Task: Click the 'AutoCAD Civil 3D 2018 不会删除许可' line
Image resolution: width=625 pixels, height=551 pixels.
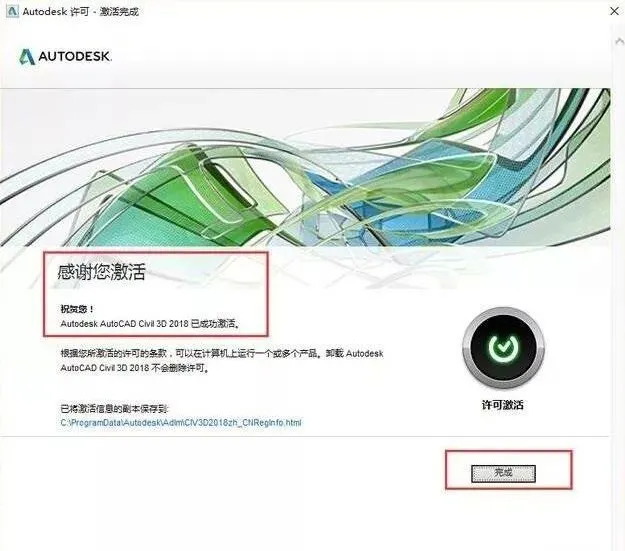Action: point(135,368)
